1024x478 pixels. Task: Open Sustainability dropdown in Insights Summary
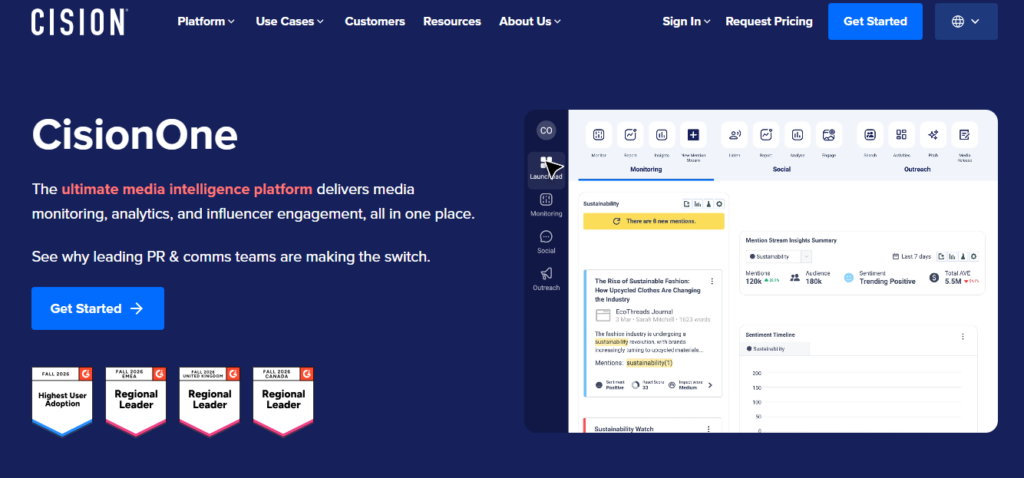(778, 257)
